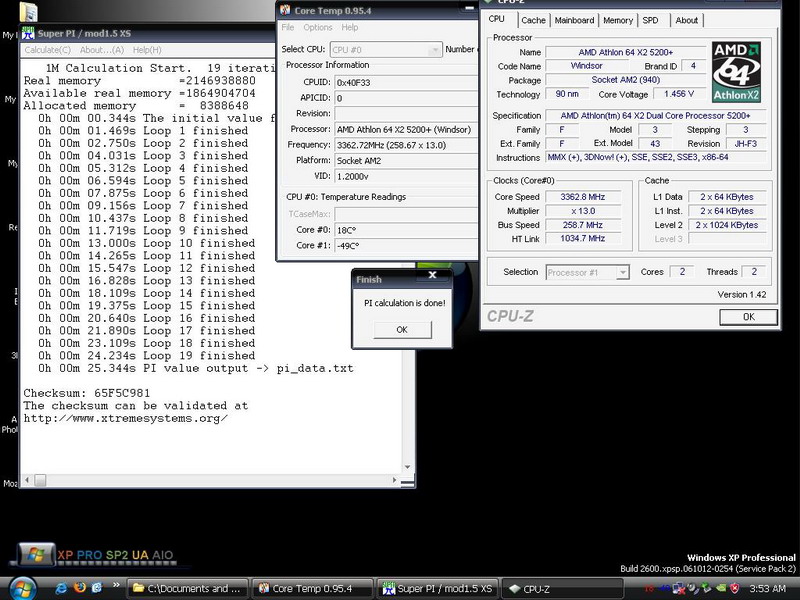The image size is (800, 600).
Task: Click CPU-Z Name field AMD Athlon 64 X2 5200+
Action: point(626,52)
